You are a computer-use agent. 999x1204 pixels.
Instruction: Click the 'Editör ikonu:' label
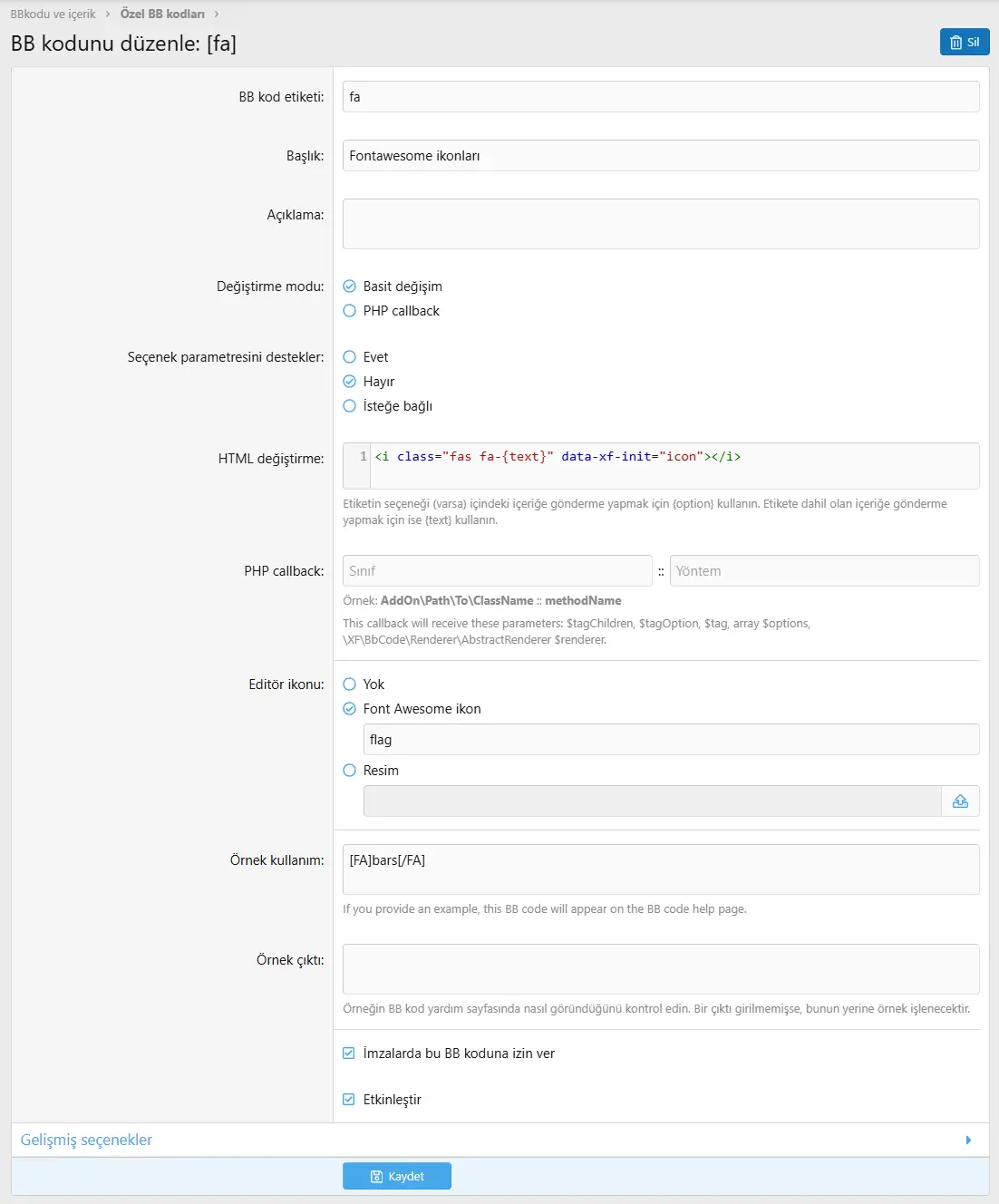(x=286, y=685)
